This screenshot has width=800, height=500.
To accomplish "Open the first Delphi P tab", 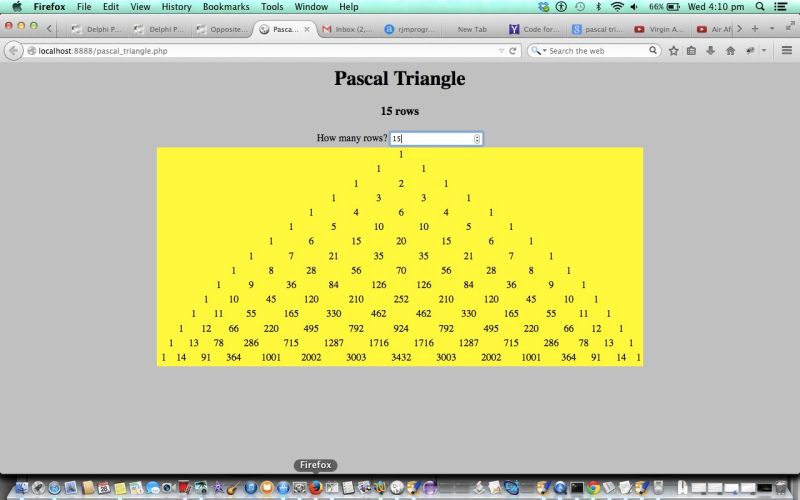I will [x=97, y=30].
